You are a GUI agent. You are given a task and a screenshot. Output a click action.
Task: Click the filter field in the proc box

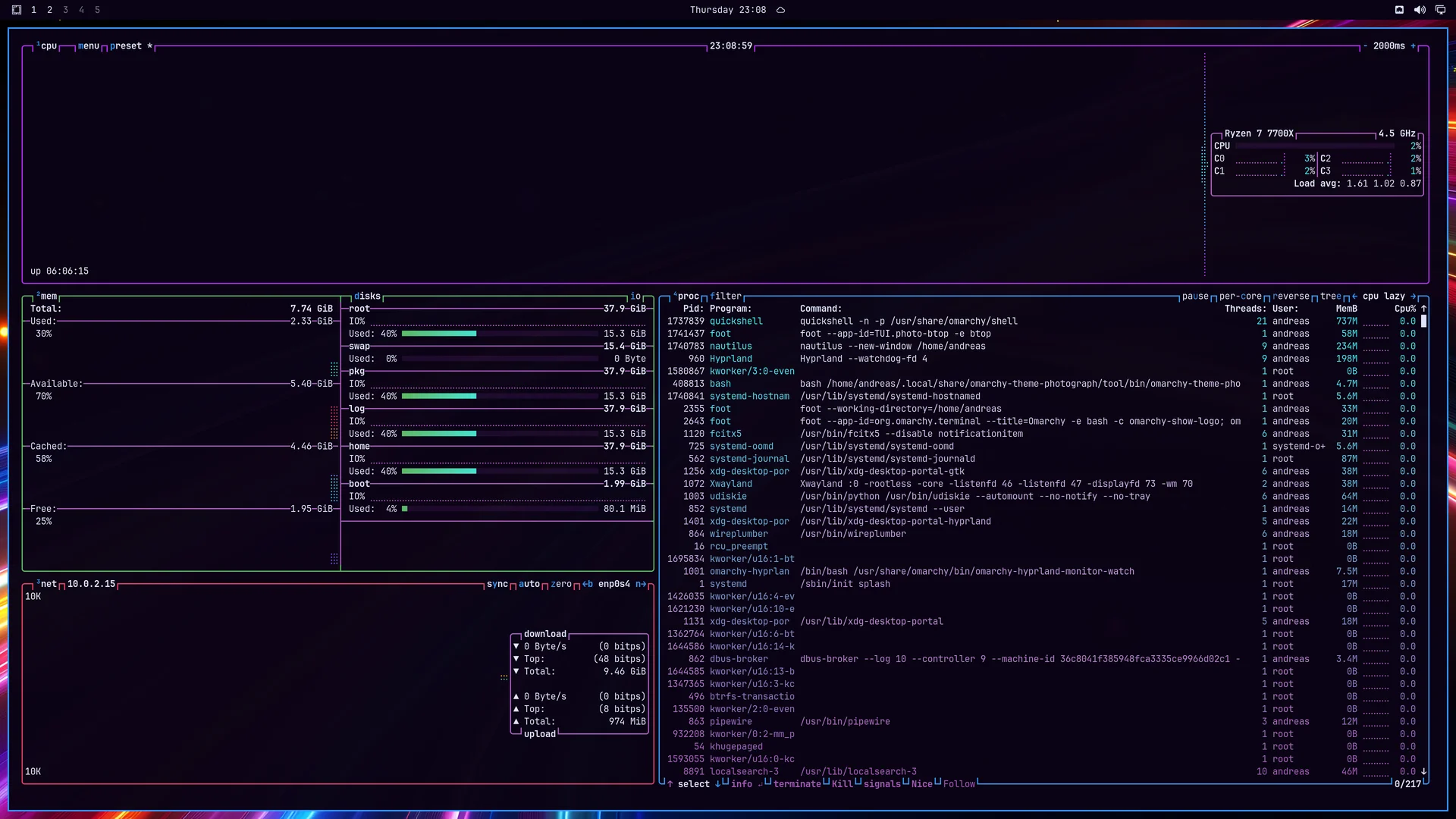[726, 297]
